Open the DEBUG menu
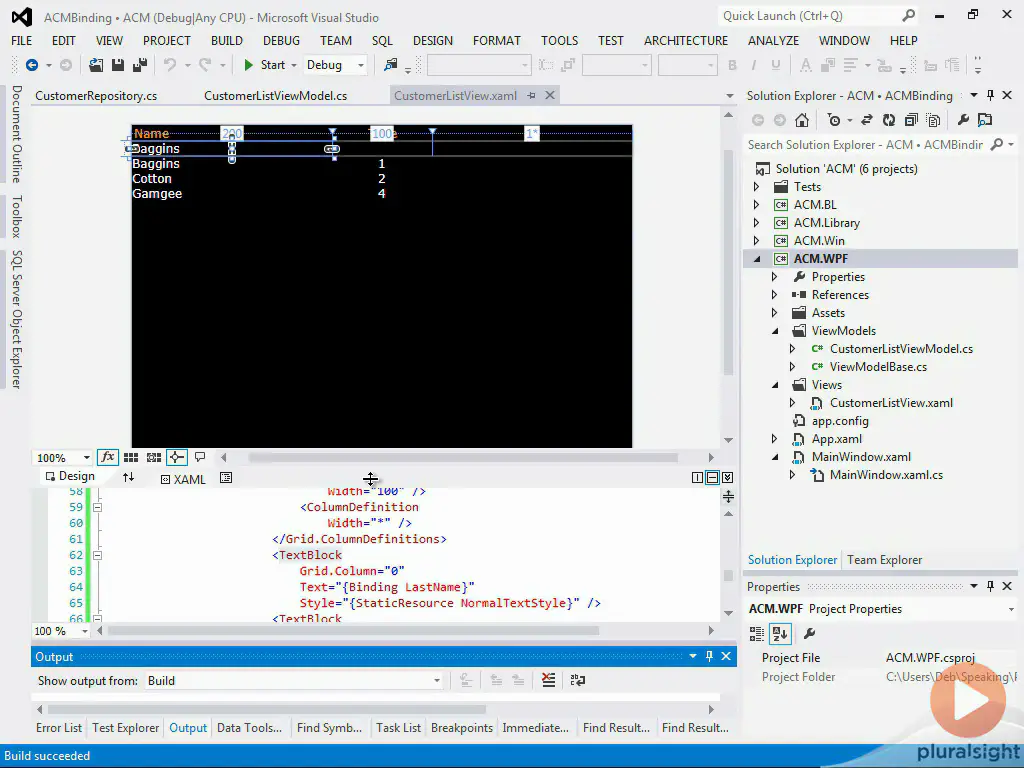Screen dimensions: 1024x768 coord(281,40)
